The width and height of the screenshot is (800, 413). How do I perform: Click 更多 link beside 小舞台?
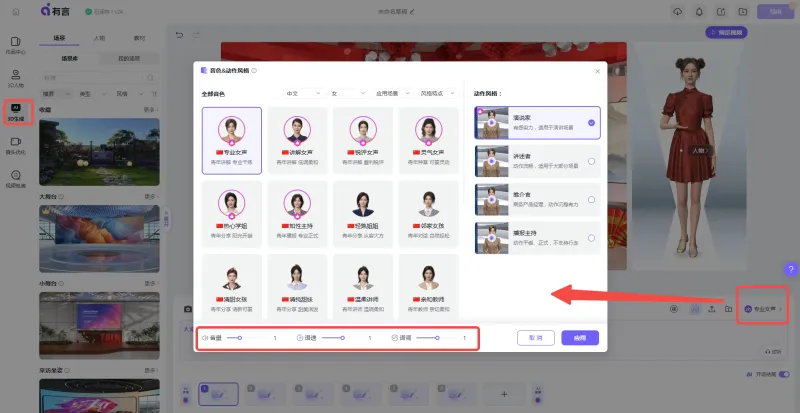coord(151,283)
